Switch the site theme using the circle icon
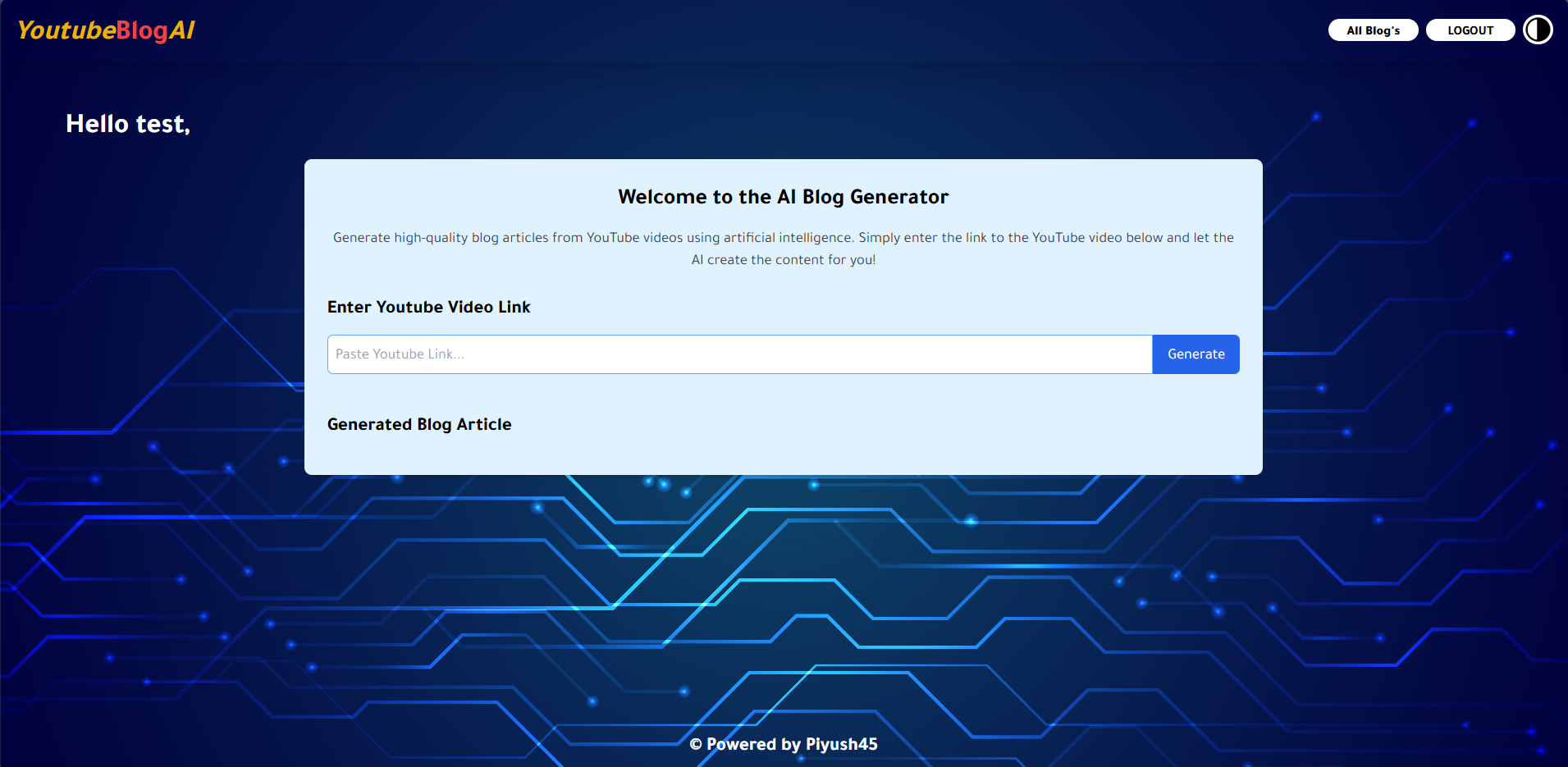Screen dimensions: 1568x767 point(1538,30)
